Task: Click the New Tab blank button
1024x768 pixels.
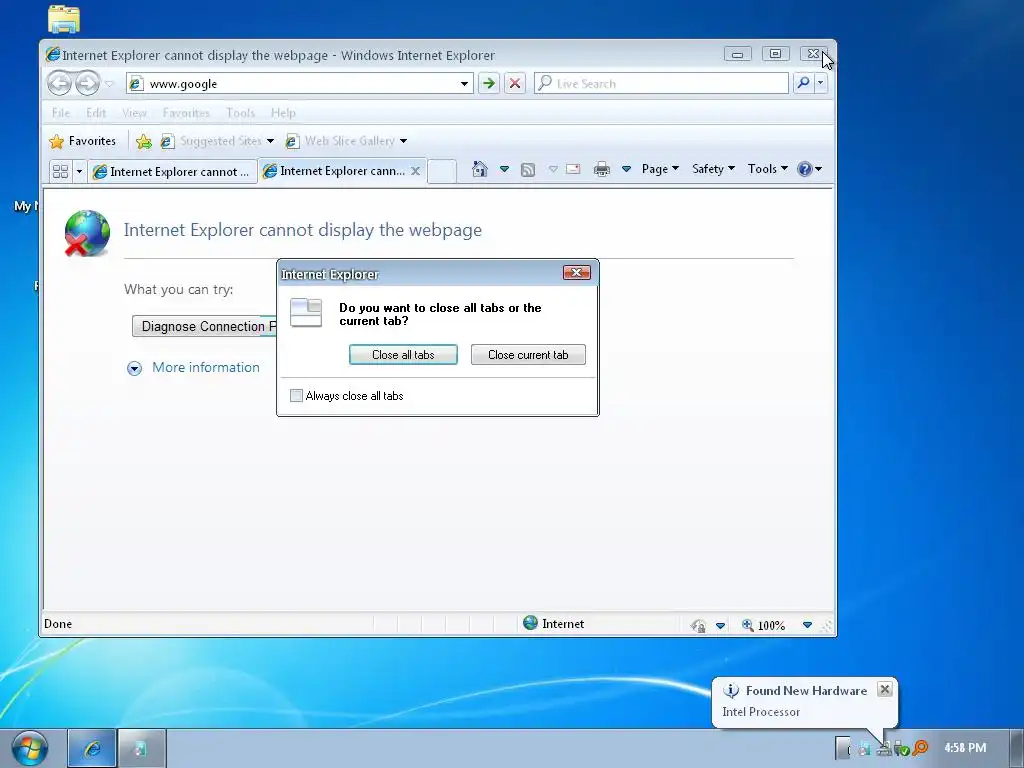Action: pos(442,171)
